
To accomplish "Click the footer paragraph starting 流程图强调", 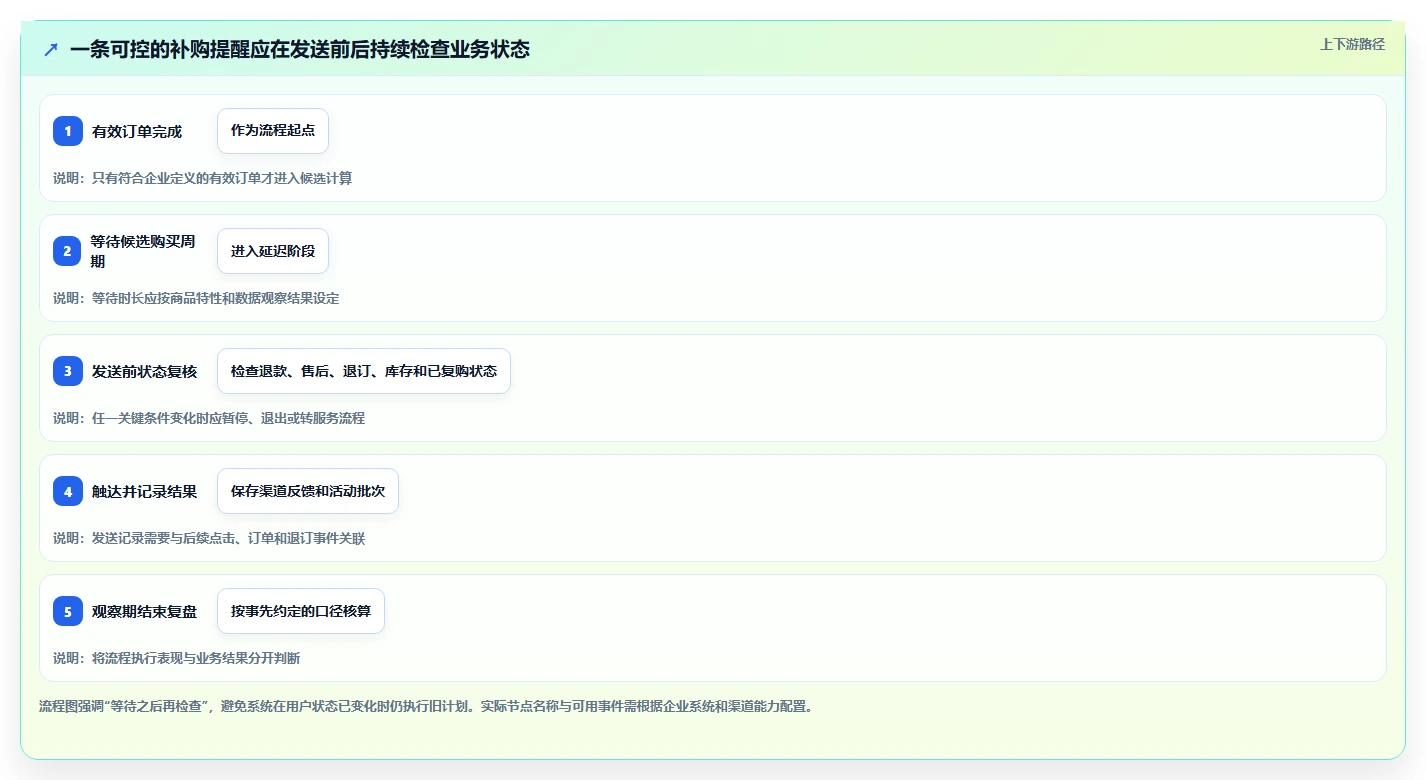I will click(x=428, y=706).
